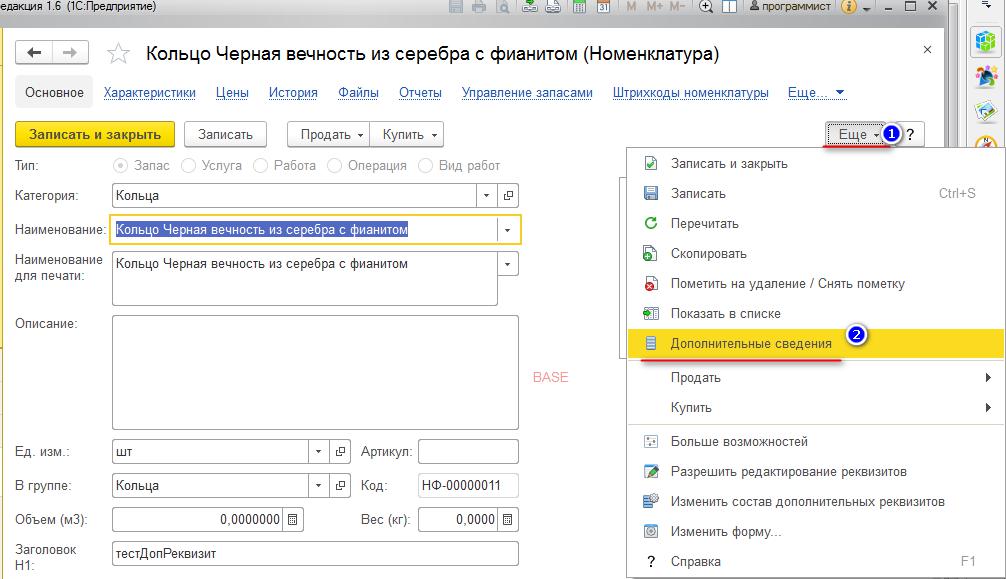Expand the Категория dropdown arrow
This screenshot has width=1006, height=579.
486,196
